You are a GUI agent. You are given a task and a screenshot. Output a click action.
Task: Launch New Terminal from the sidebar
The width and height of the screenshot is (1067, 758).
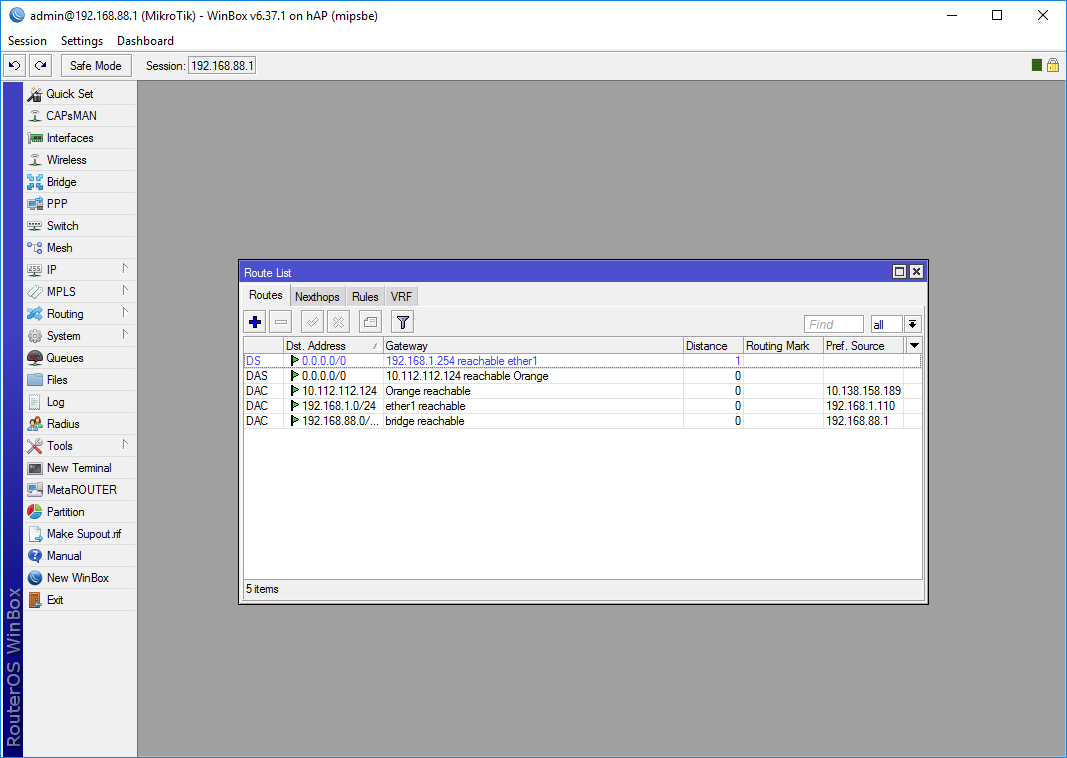[80, 468]
